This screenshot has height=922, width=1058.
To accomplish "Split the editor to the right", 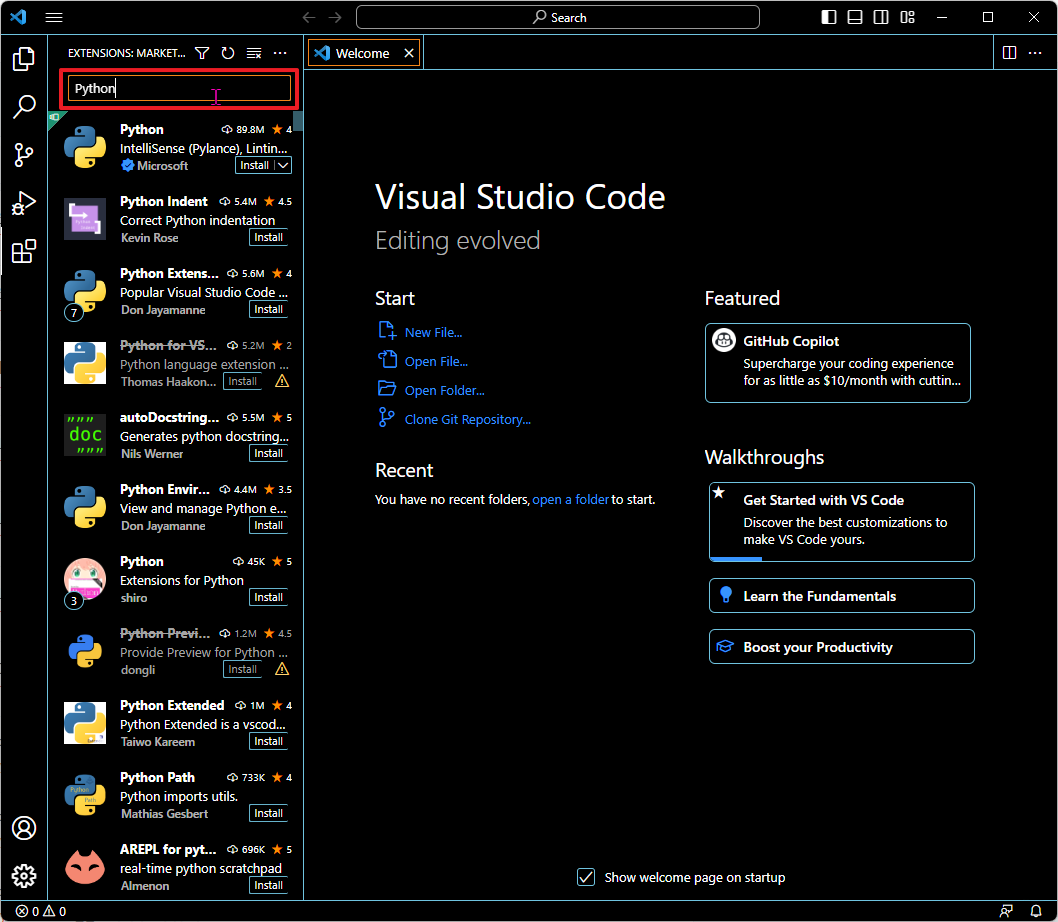I will [1009, 53].
